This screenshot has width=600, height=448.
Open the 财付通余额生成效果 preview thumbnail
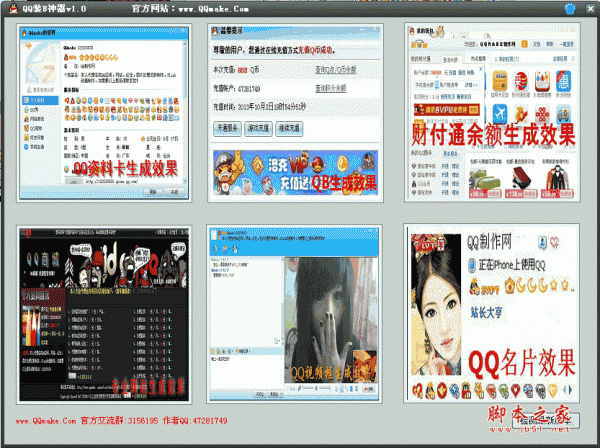pyautogui.click(x=492, y=112)
